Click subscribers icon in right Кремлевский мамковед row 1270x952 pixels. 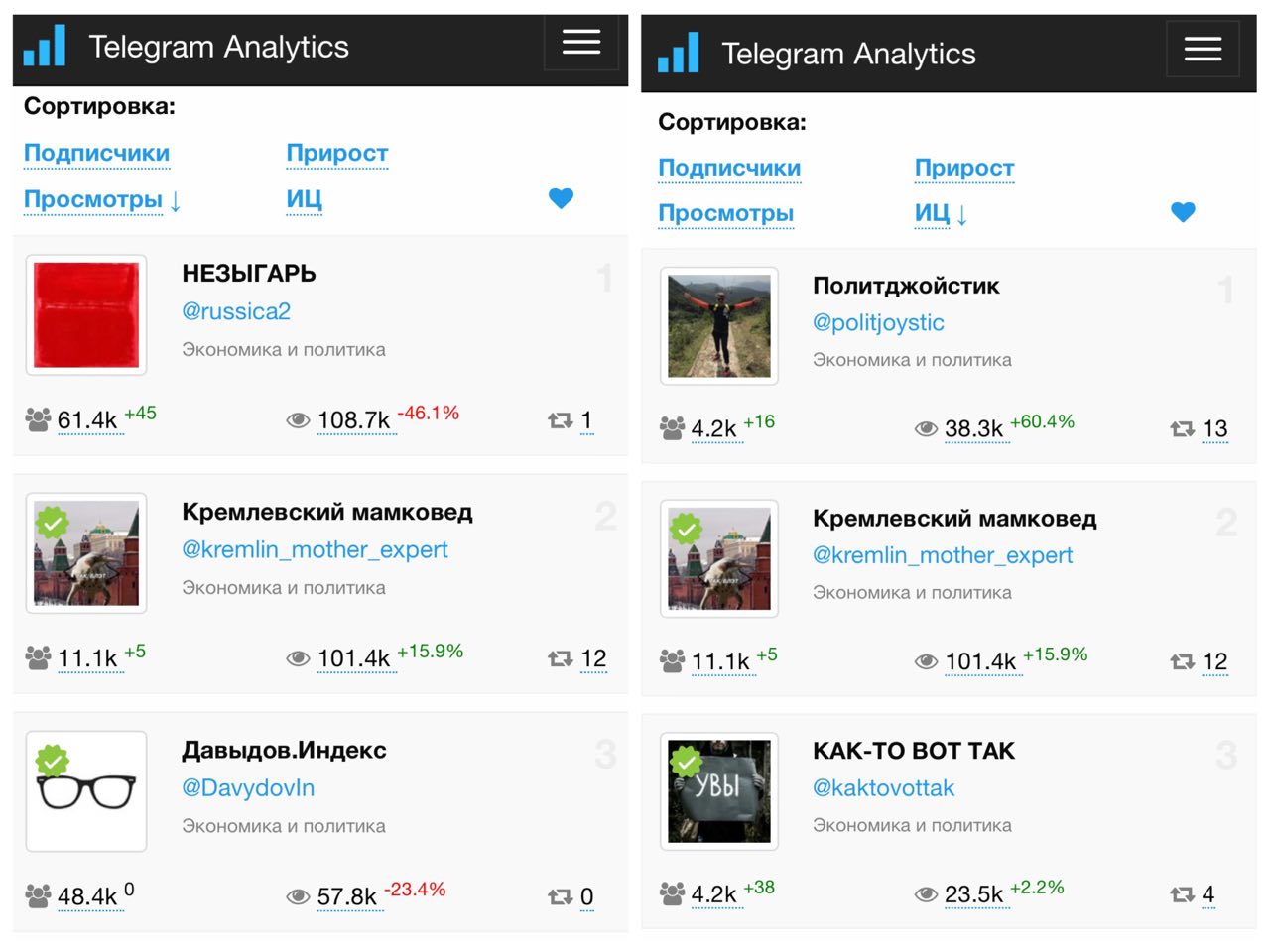point(672,660)
